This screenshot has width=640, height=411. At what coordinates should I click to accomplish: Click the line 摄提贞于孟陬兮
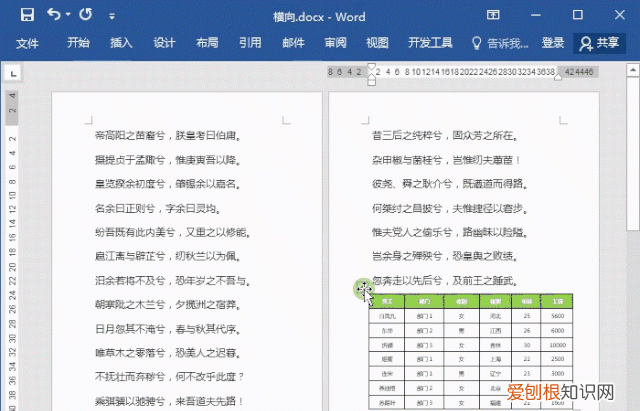168,160
